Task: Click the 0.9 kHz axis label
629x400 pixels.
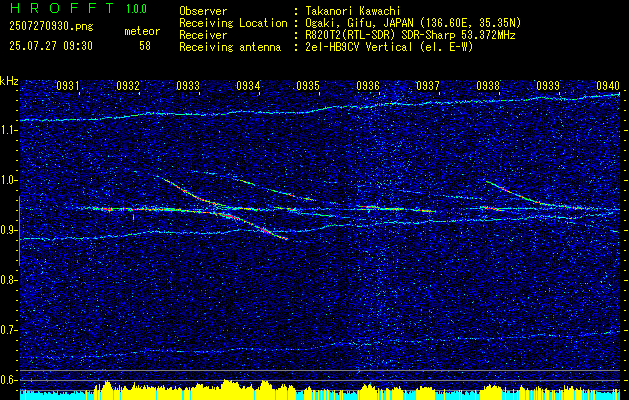Action: click(x=9, y=230)
